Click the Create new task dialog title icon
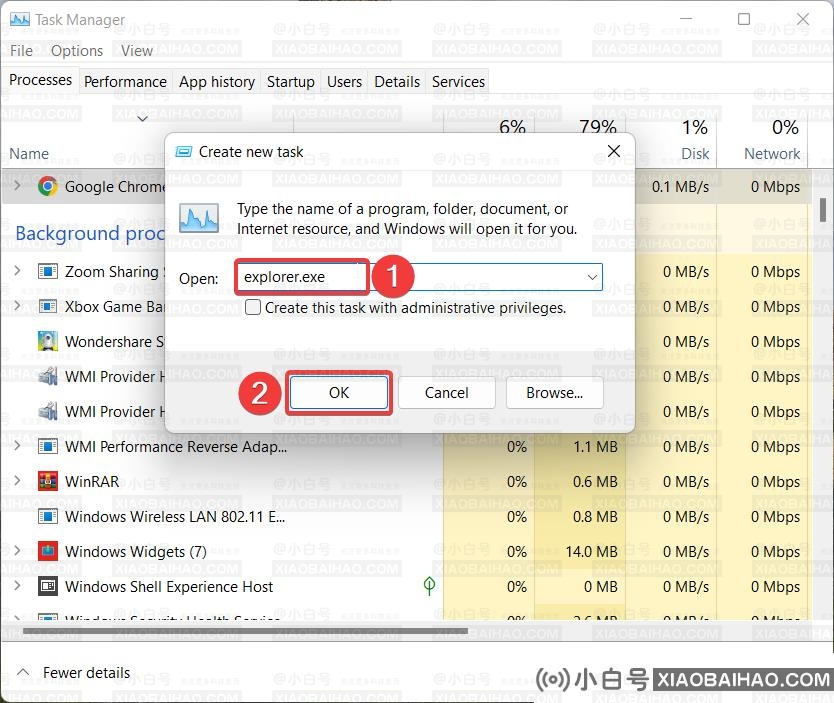834x703 pixels. click(184, 152)
